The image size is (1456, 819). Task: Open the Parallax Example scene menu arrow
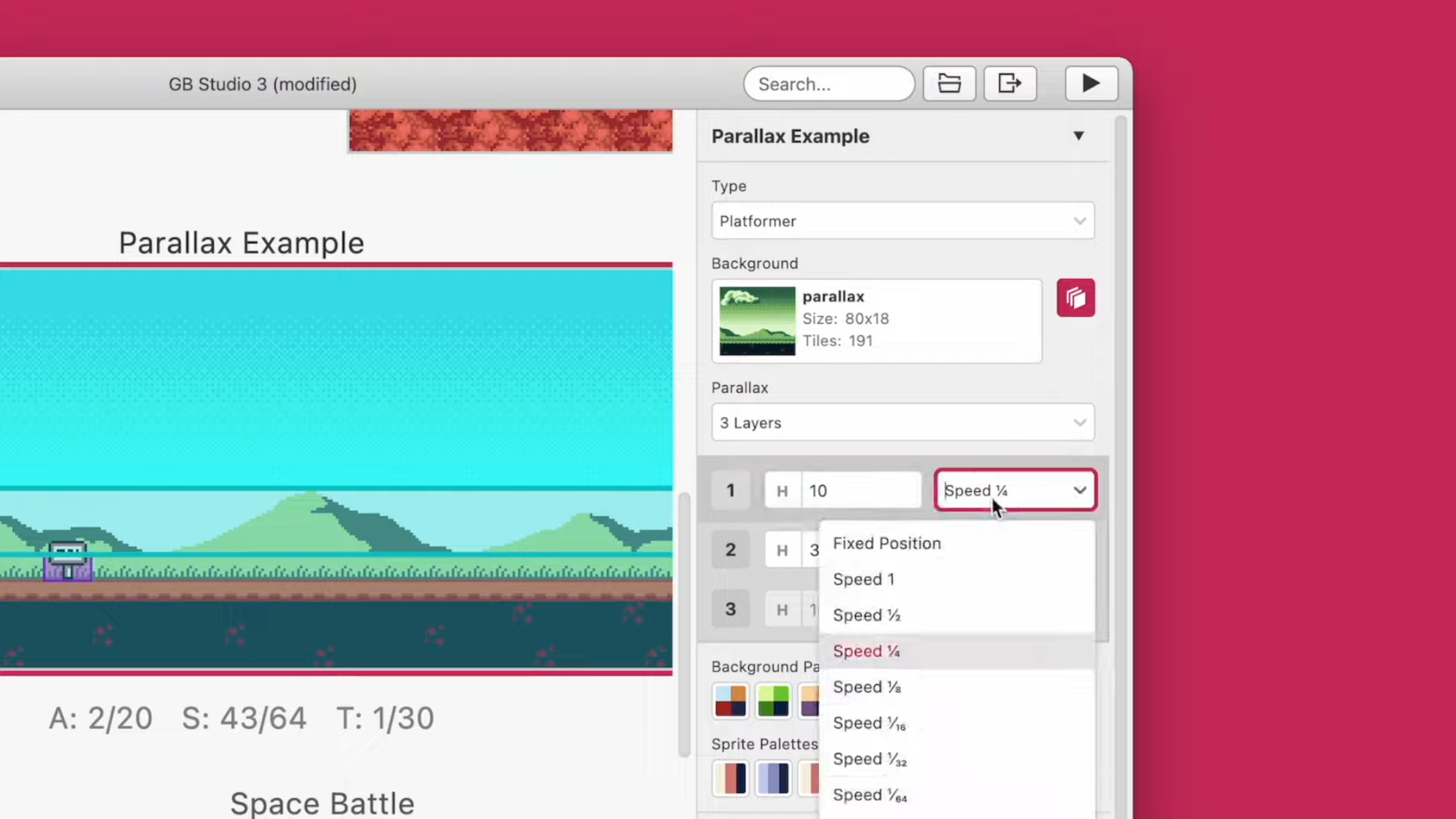pyautogui.click(x=1078, y=136)
